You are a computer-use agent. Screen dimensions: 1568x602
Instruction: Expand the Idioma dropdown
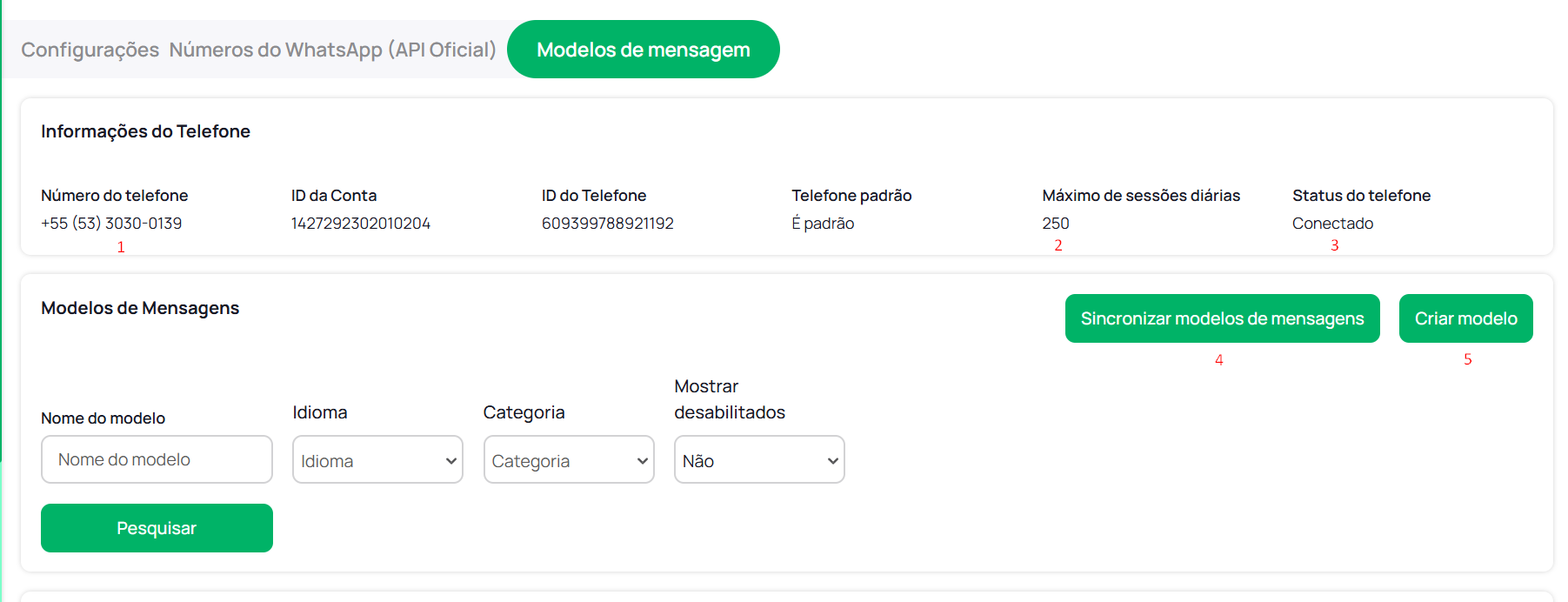377,460
